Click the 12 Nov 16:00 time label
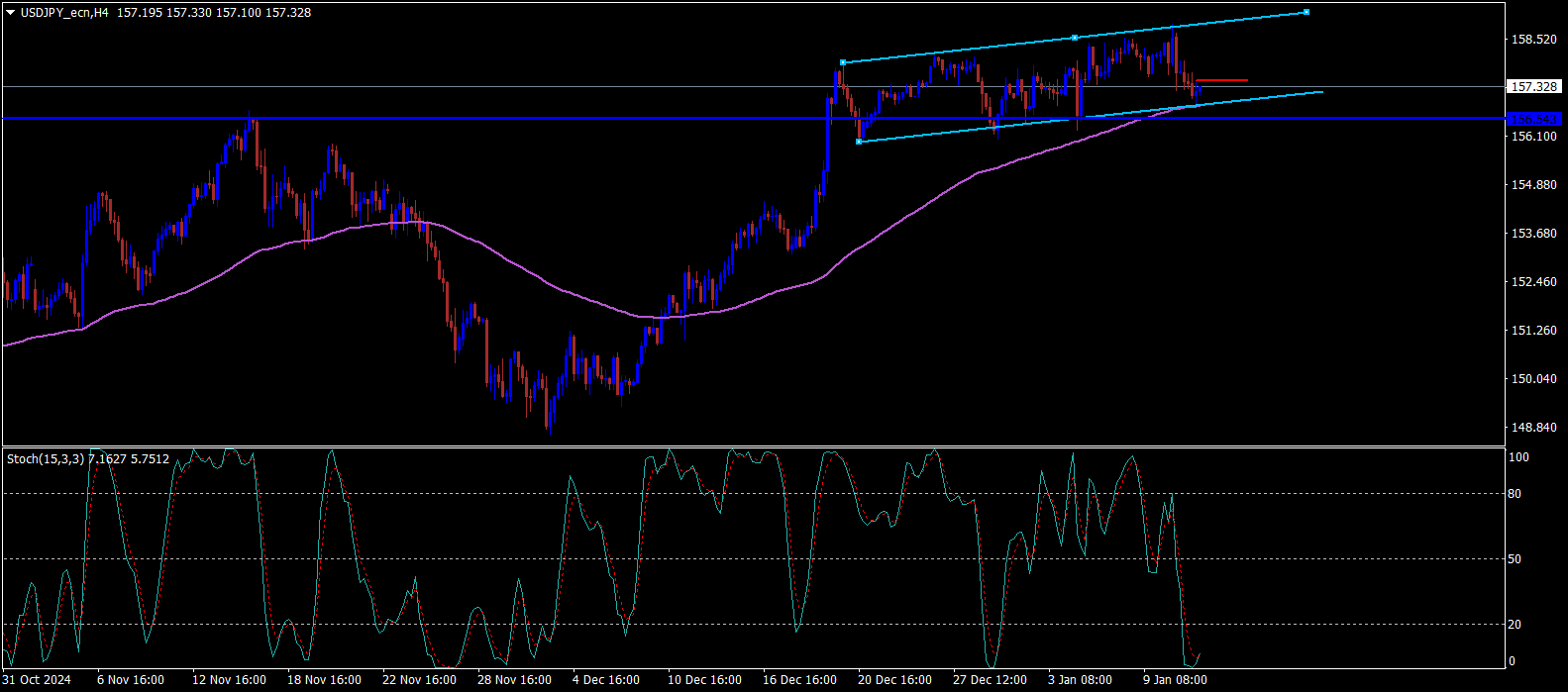 tap(230, 680)
